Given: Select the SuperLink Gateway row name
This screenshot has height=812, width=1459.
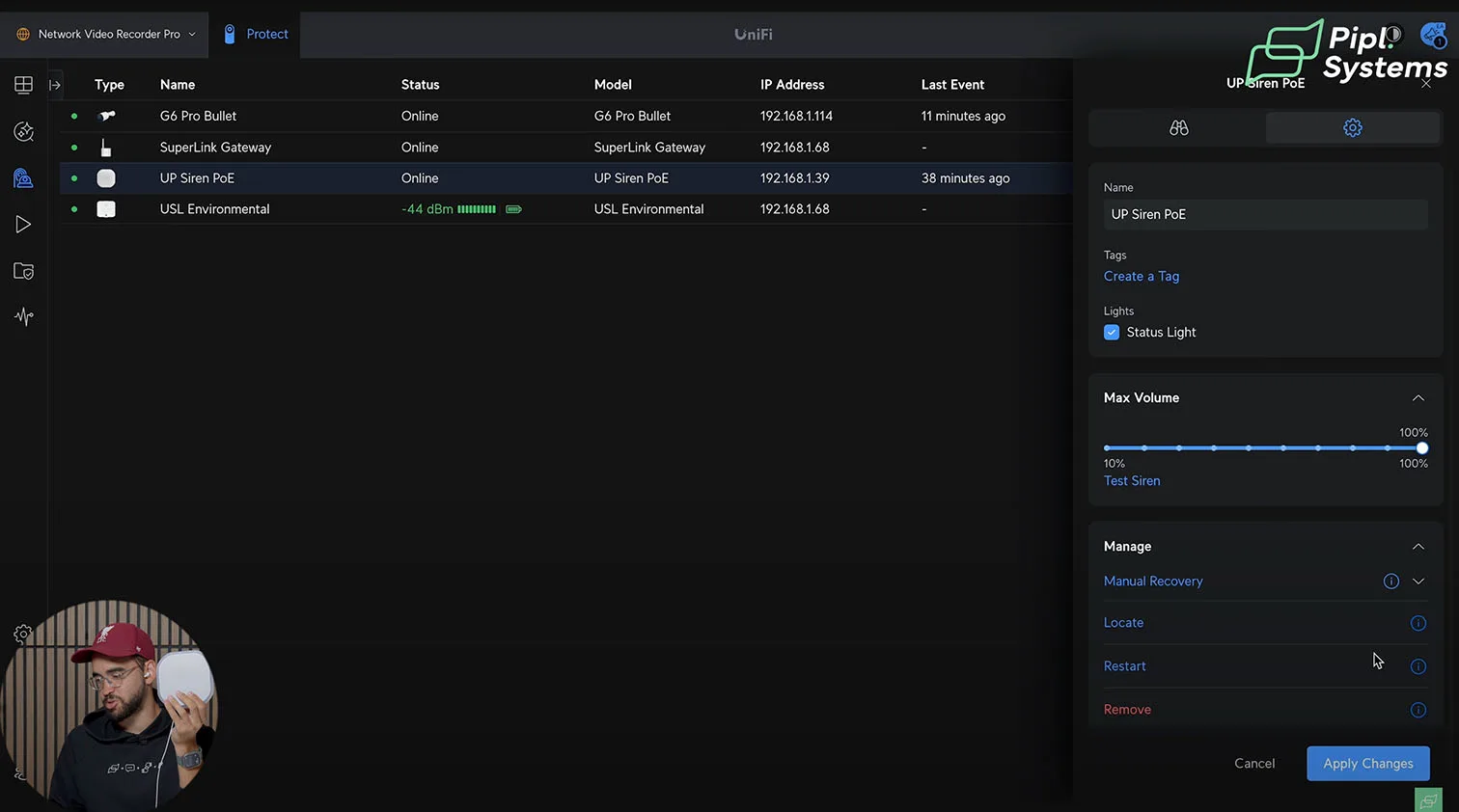Looking at the screenshot, I should pyautogui.click(x=215, y=148).
